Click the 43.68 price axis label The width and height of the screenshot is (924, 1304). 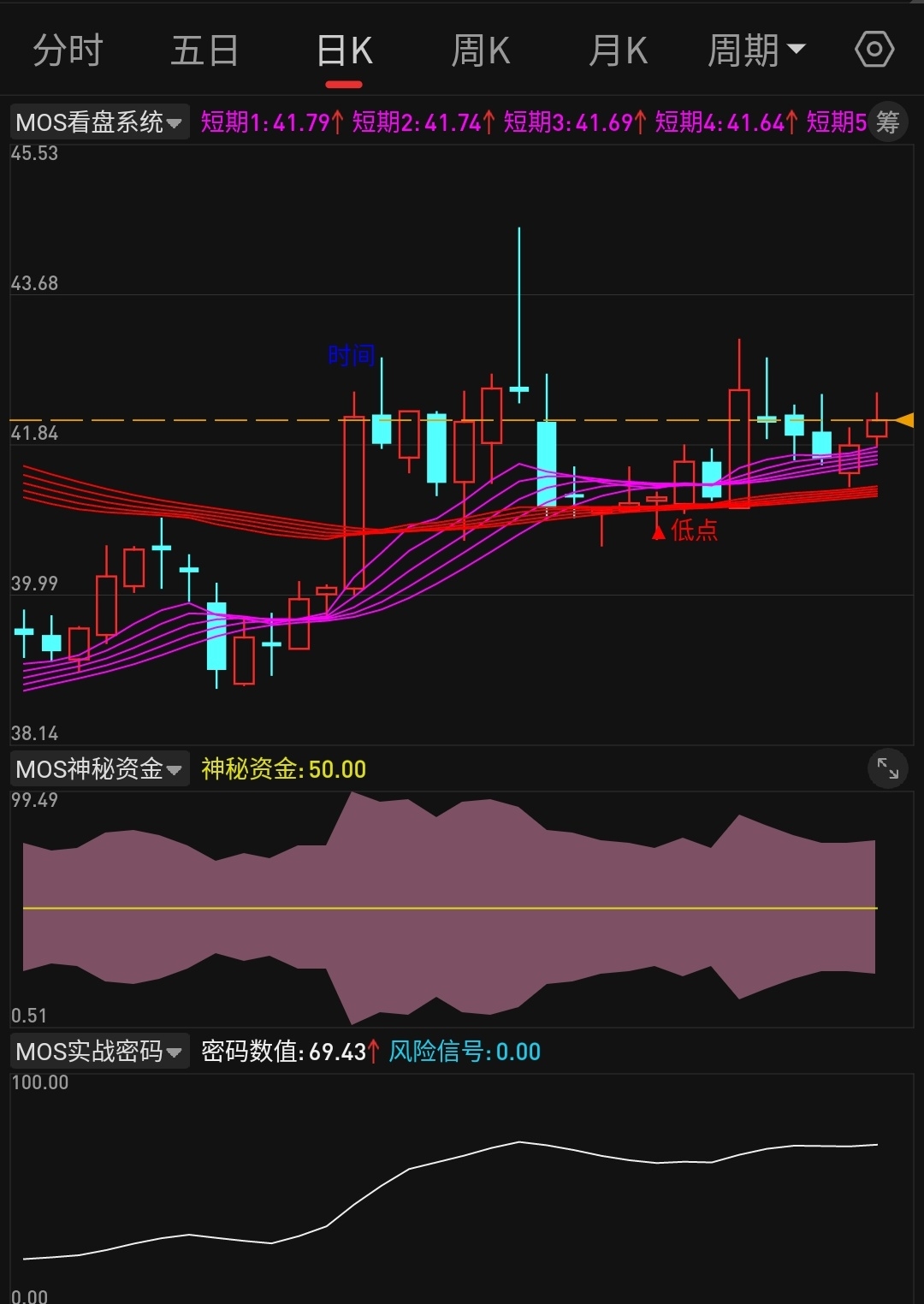point(35,283)
